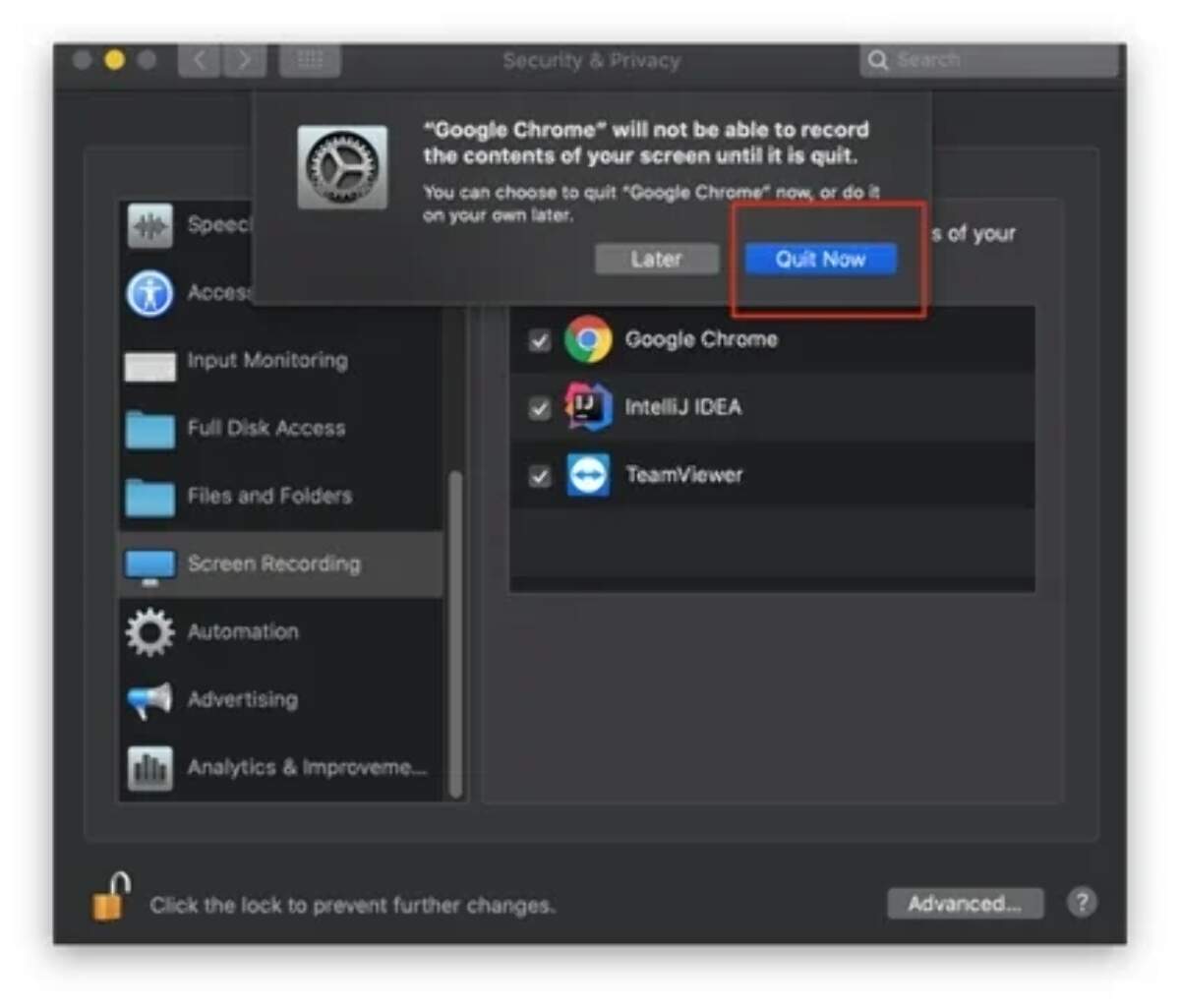Uncheck the Google Chrome checkbox
Image resolution: width=1180 pixels, height=1008 pixels.
point(539,341)
